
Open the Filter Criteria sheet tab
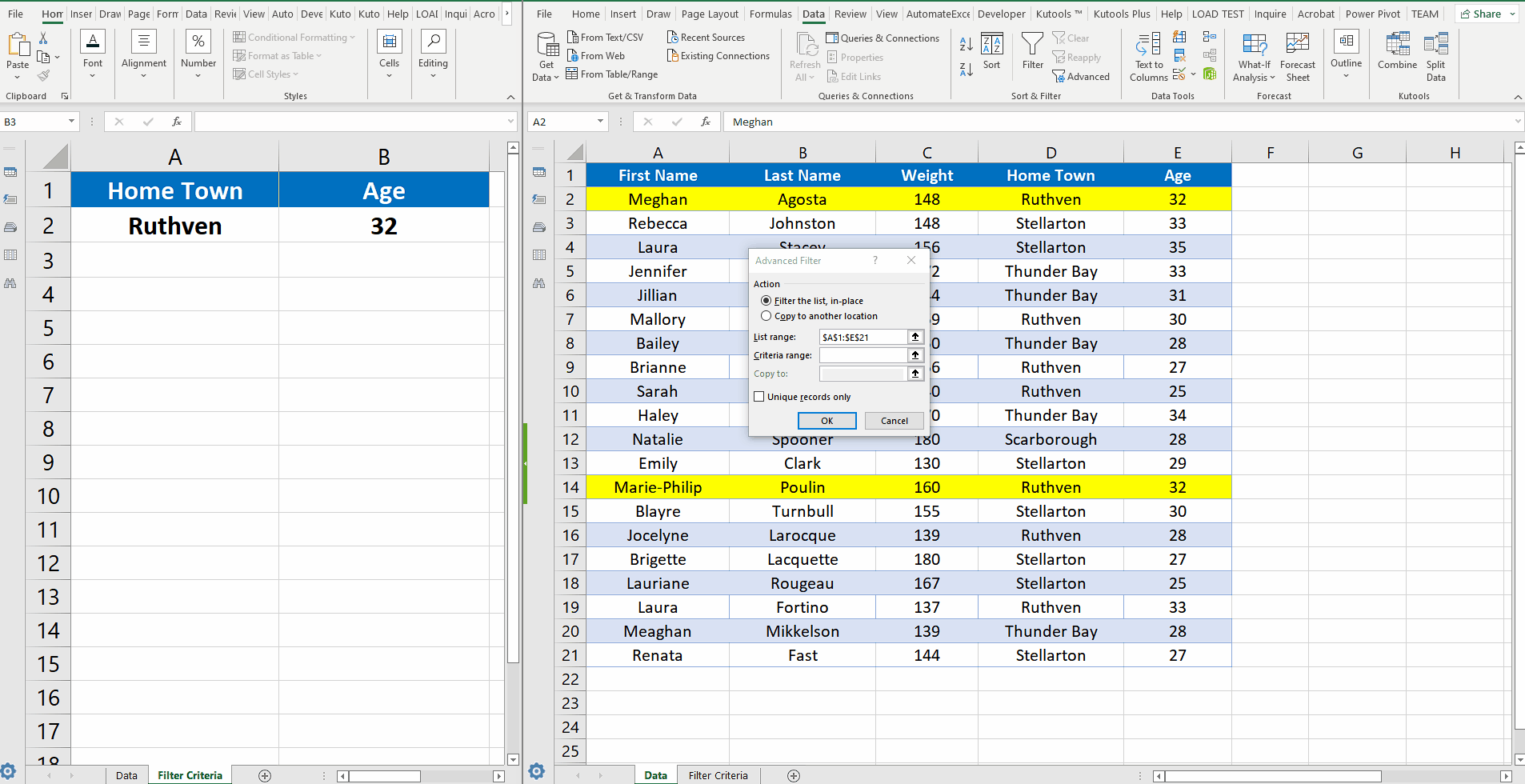[x=718, y=774]
